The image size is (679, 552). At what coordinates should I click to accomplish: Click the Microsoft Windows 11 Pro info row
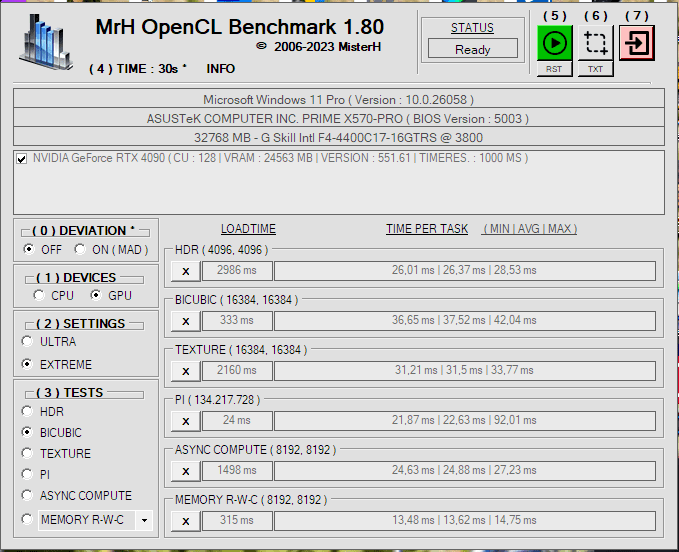point(339,100)
